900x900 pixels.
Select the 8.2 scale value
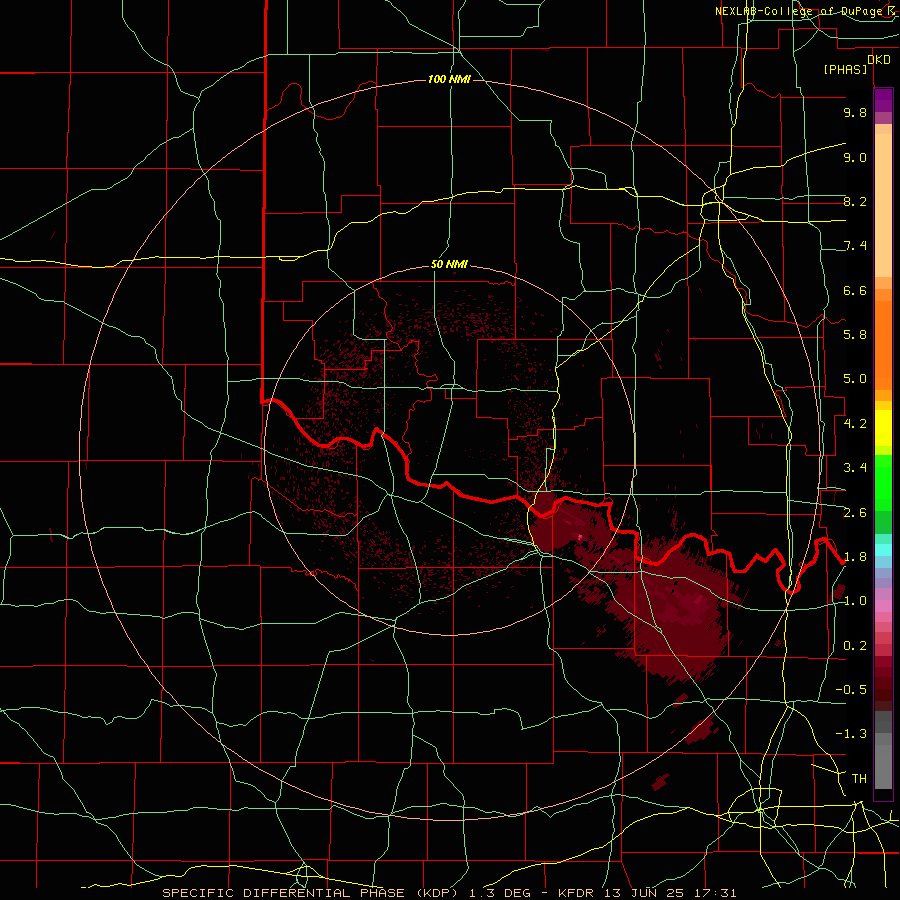tap(855, 201)
